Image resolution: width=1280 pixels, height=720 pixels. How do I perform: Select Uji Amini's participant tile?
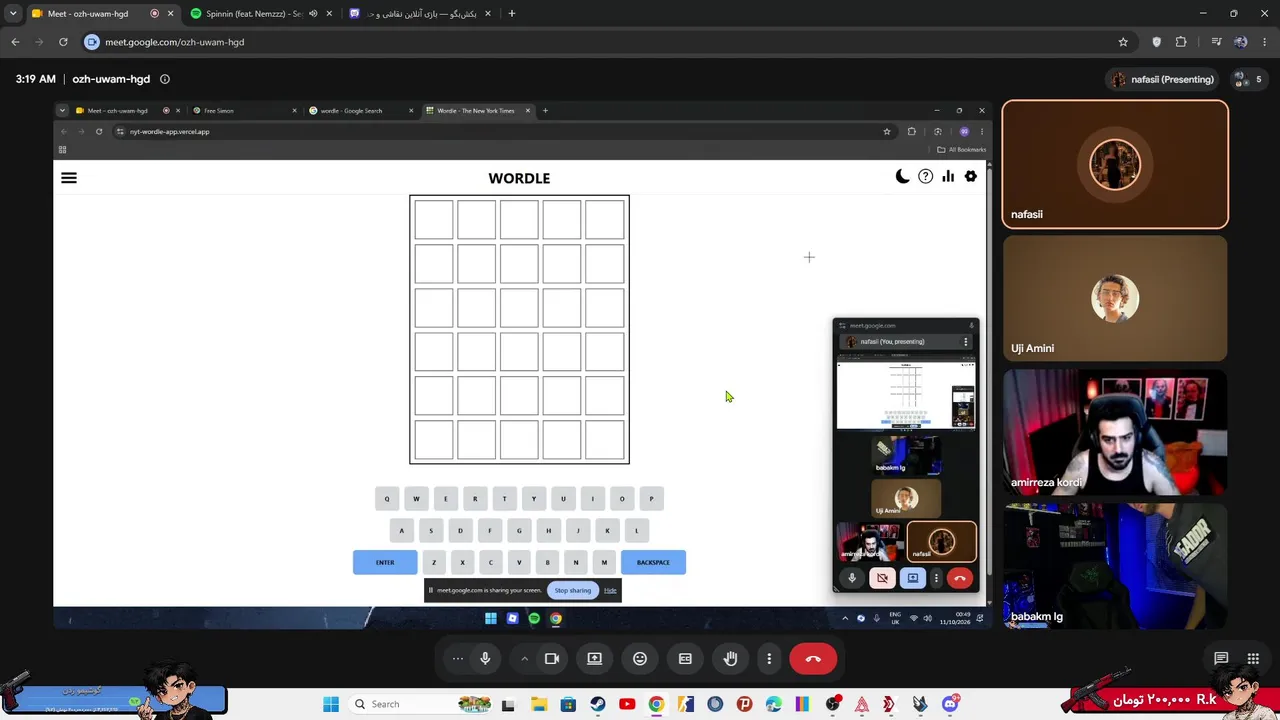(x=1115, y=298)
